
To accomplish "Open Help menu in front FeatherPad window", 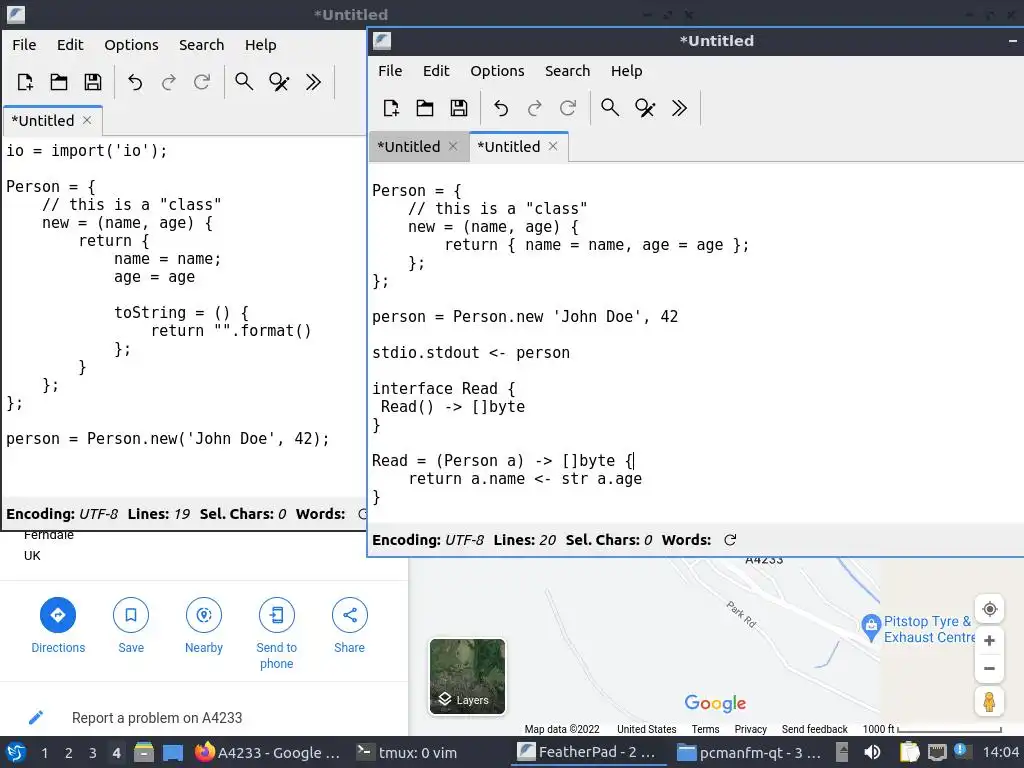I will click(x=626, y=71).
